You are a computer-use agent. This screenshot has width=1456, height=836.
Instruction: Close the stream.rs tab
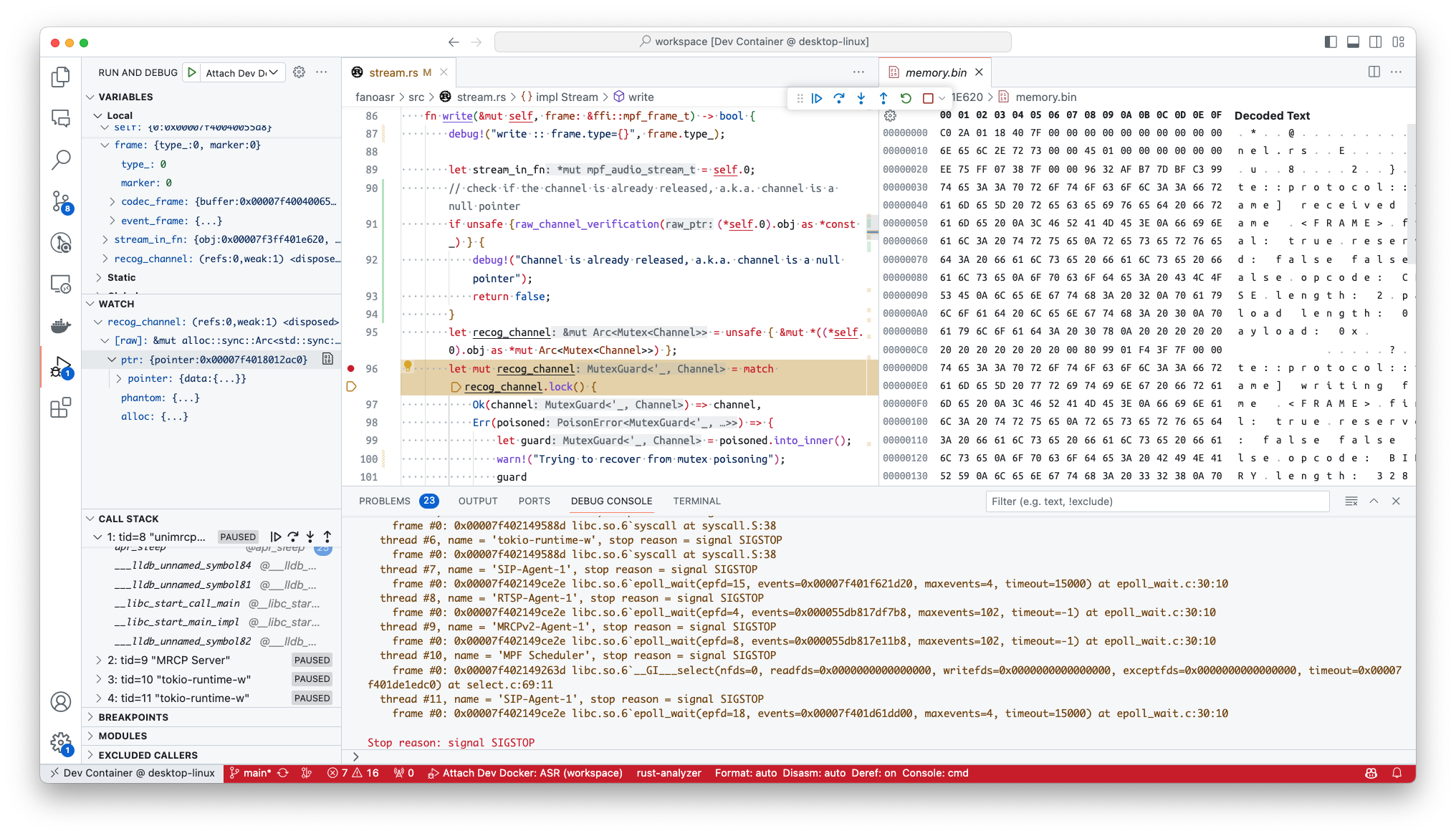444,72
